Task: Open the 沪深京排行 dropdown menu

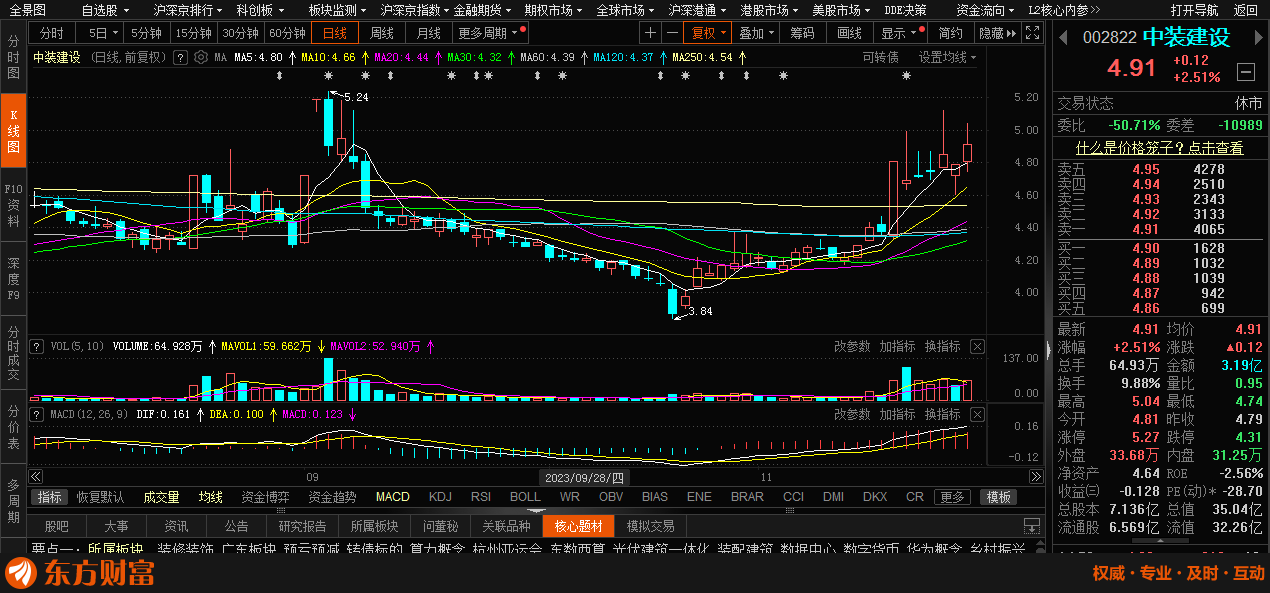Action: 188,10
